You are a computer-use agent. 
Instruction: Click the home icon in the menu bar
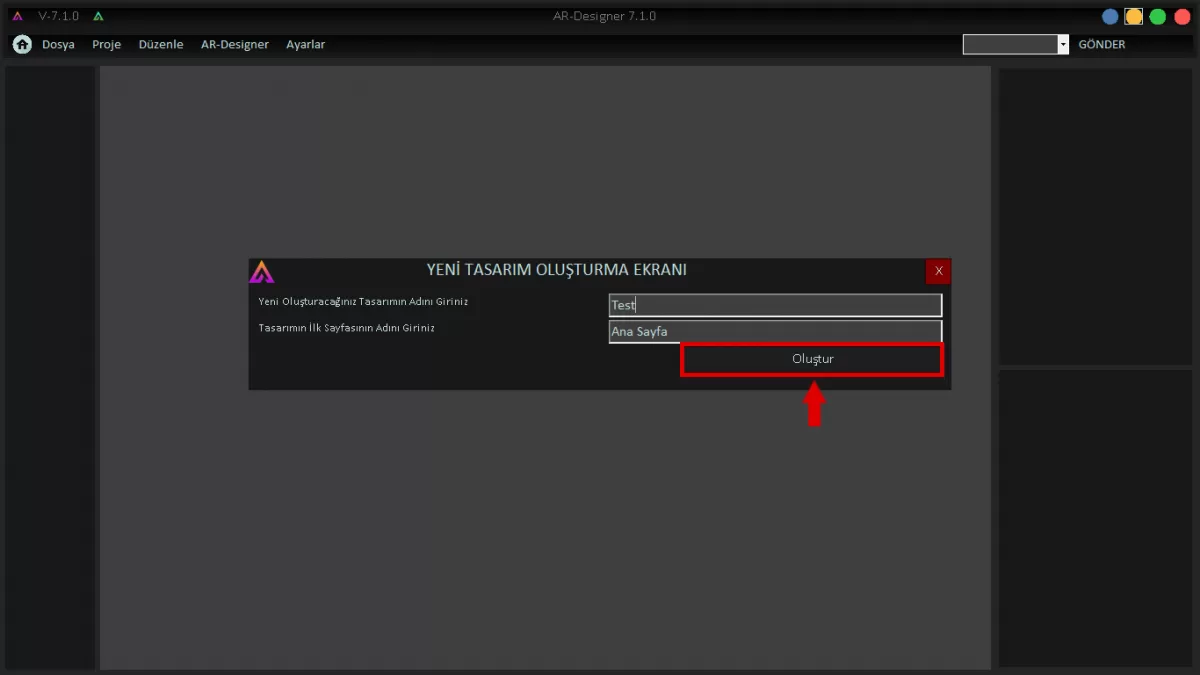22,45
